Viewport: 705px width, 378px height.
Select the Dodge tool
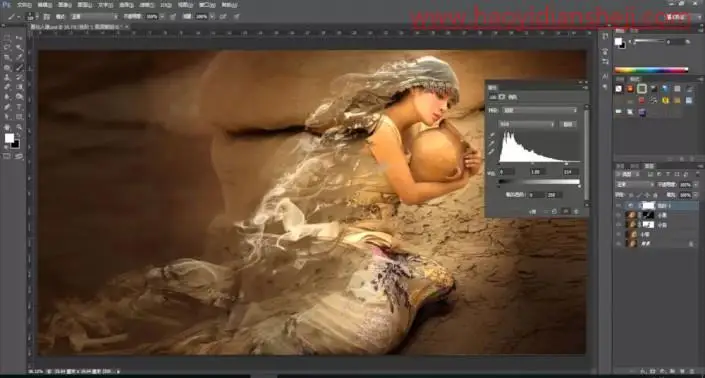coord(19,96)
